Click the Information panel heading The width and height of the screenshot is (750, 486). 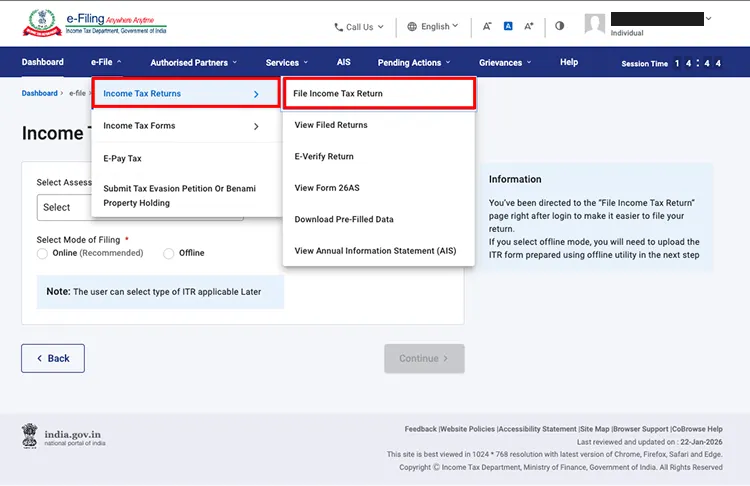(515, 179)
